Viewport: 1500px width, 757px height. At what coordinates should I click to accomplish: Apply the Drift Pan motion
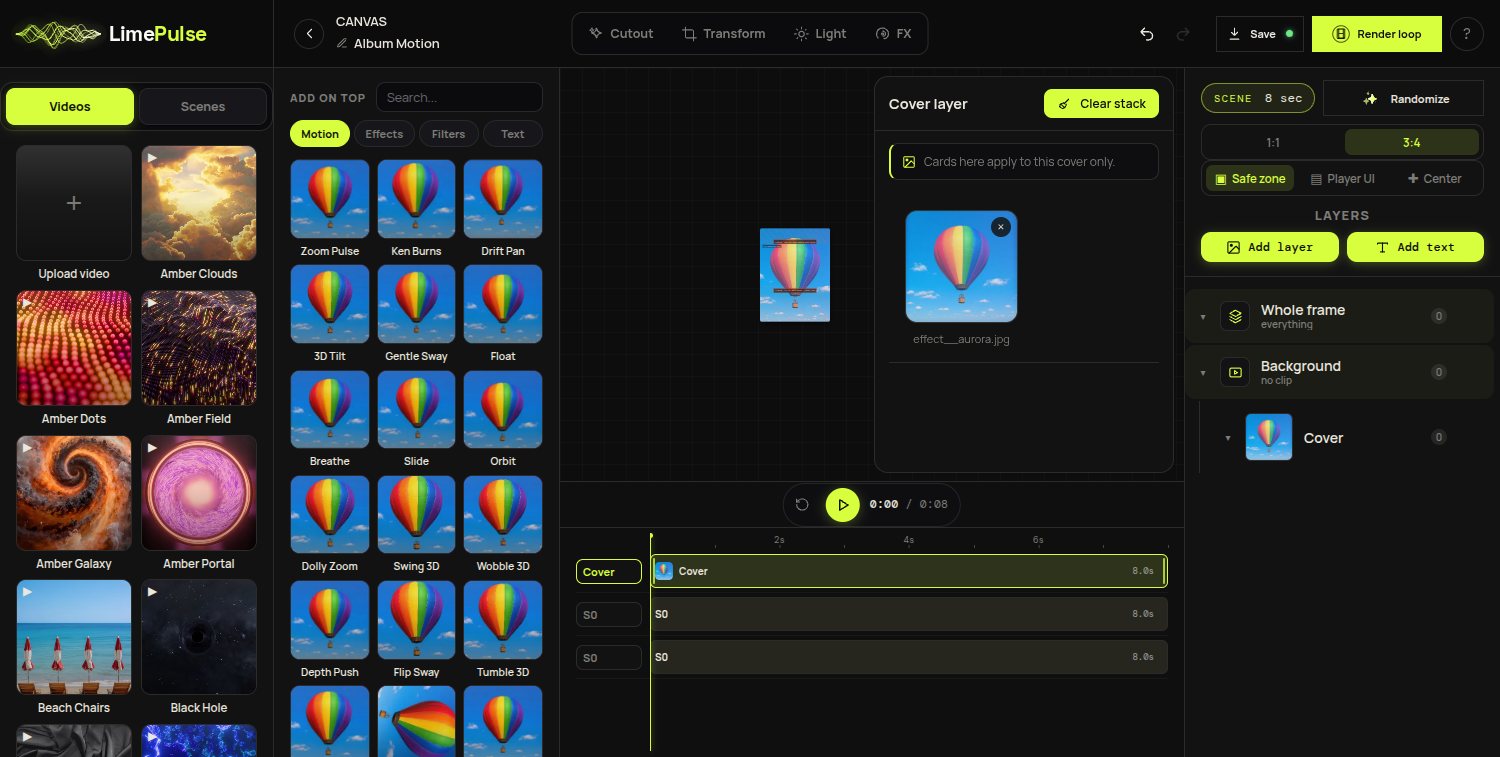point(503,199)
